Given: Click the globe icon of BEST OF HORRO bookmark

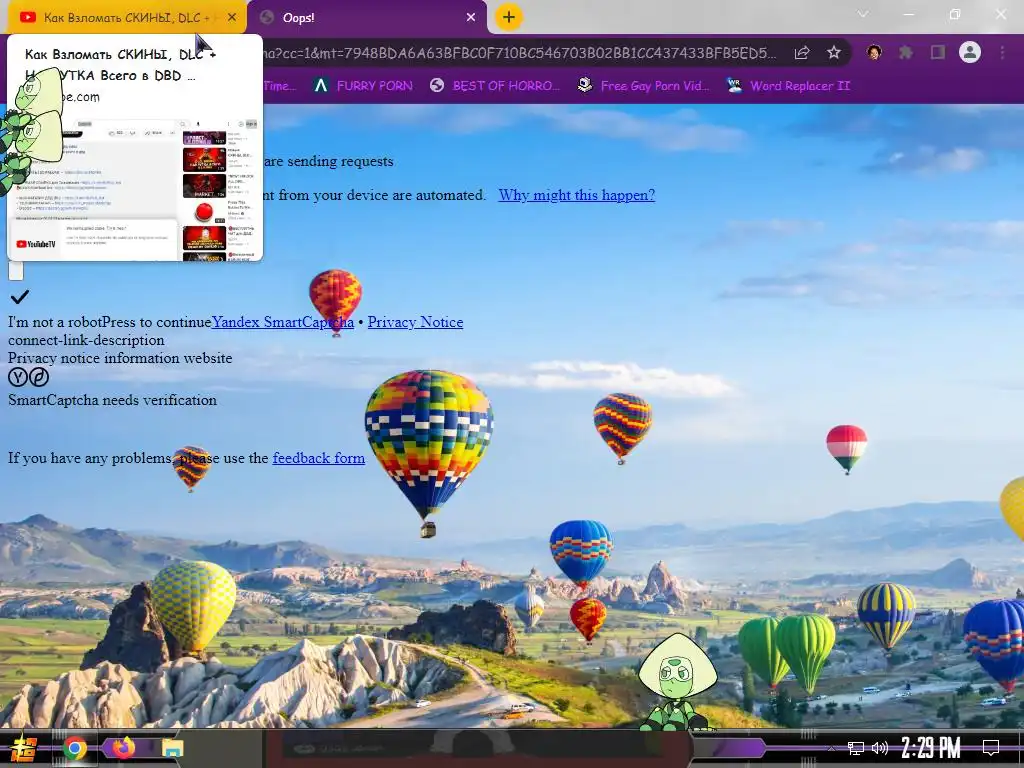Looking at the screenshot, I should coord(437,86).
